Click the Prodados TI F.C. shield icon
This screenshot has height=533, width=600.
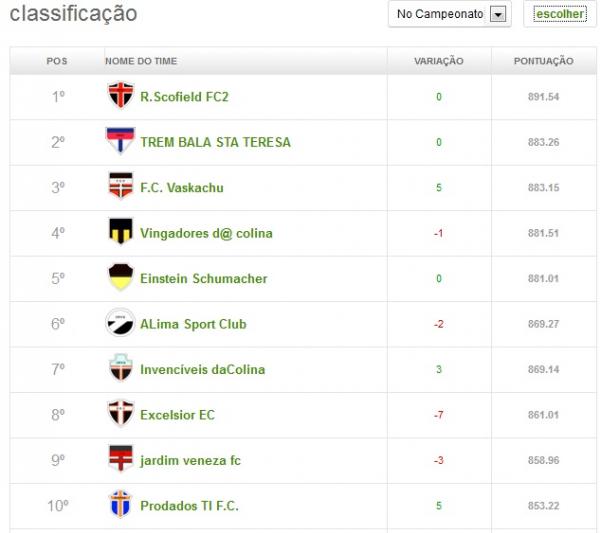pyautogui.click(x=120, y=505)
